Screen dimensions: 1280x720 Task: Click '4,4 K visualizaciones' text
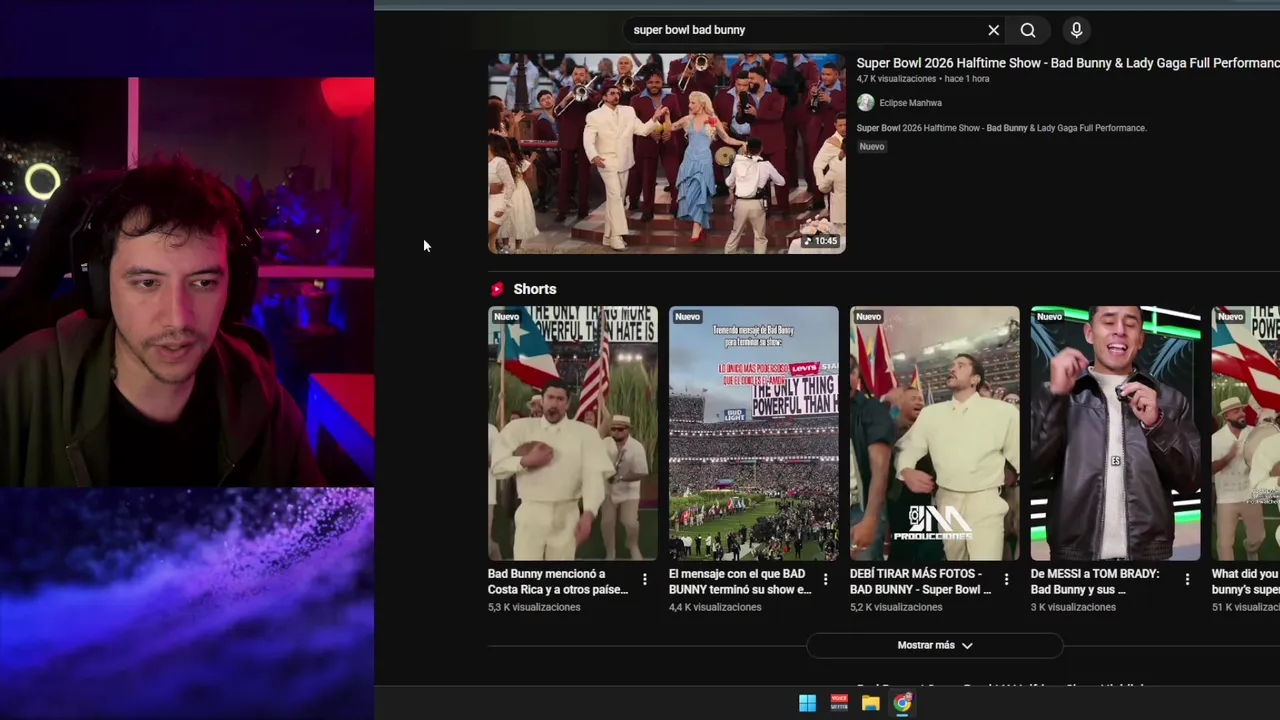pyautogui.click(x=715, y=607)
